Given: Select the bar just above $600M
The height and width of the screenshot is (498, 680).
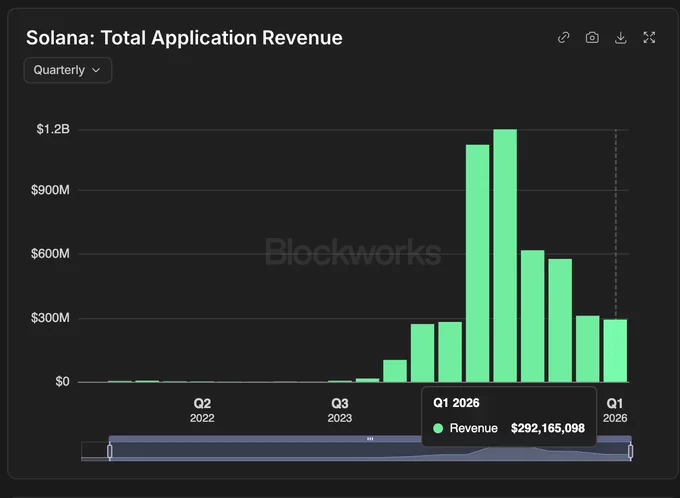Looking at the screenshot, I should pyautogui.click(x=533, y=316).
